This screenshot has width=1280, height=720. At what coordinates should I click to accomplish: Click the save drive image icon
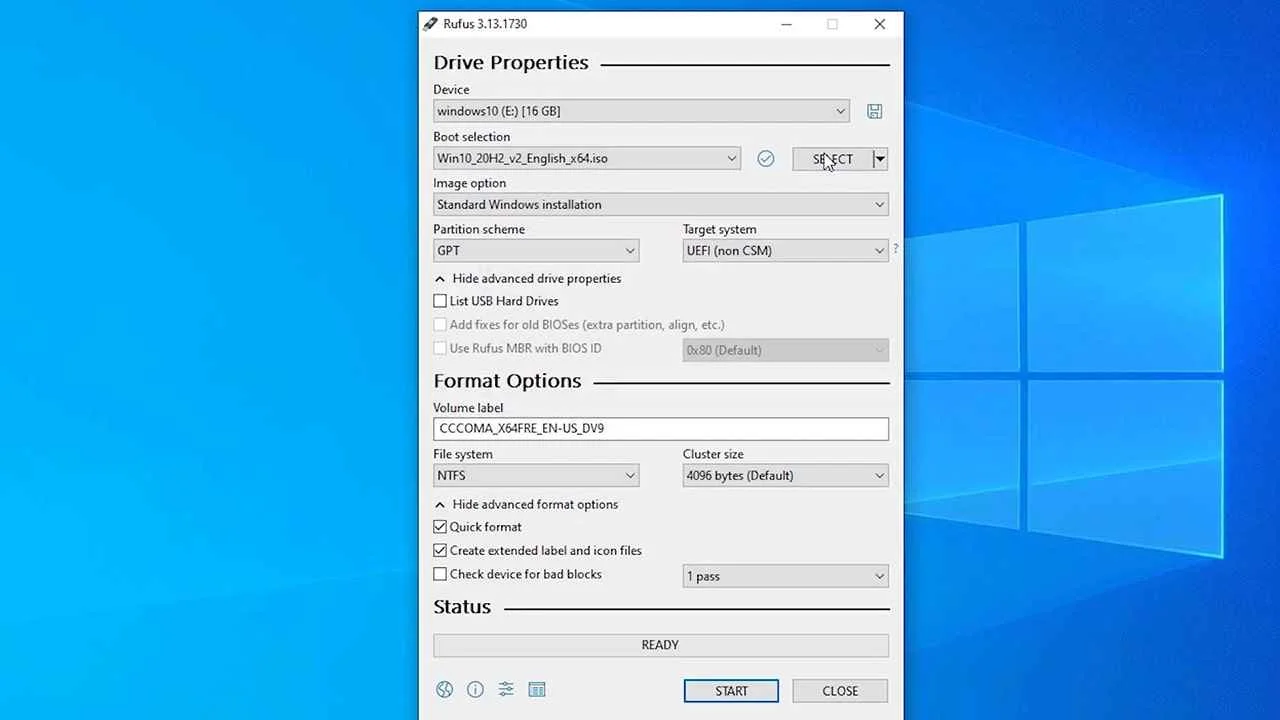click(874, 111)
